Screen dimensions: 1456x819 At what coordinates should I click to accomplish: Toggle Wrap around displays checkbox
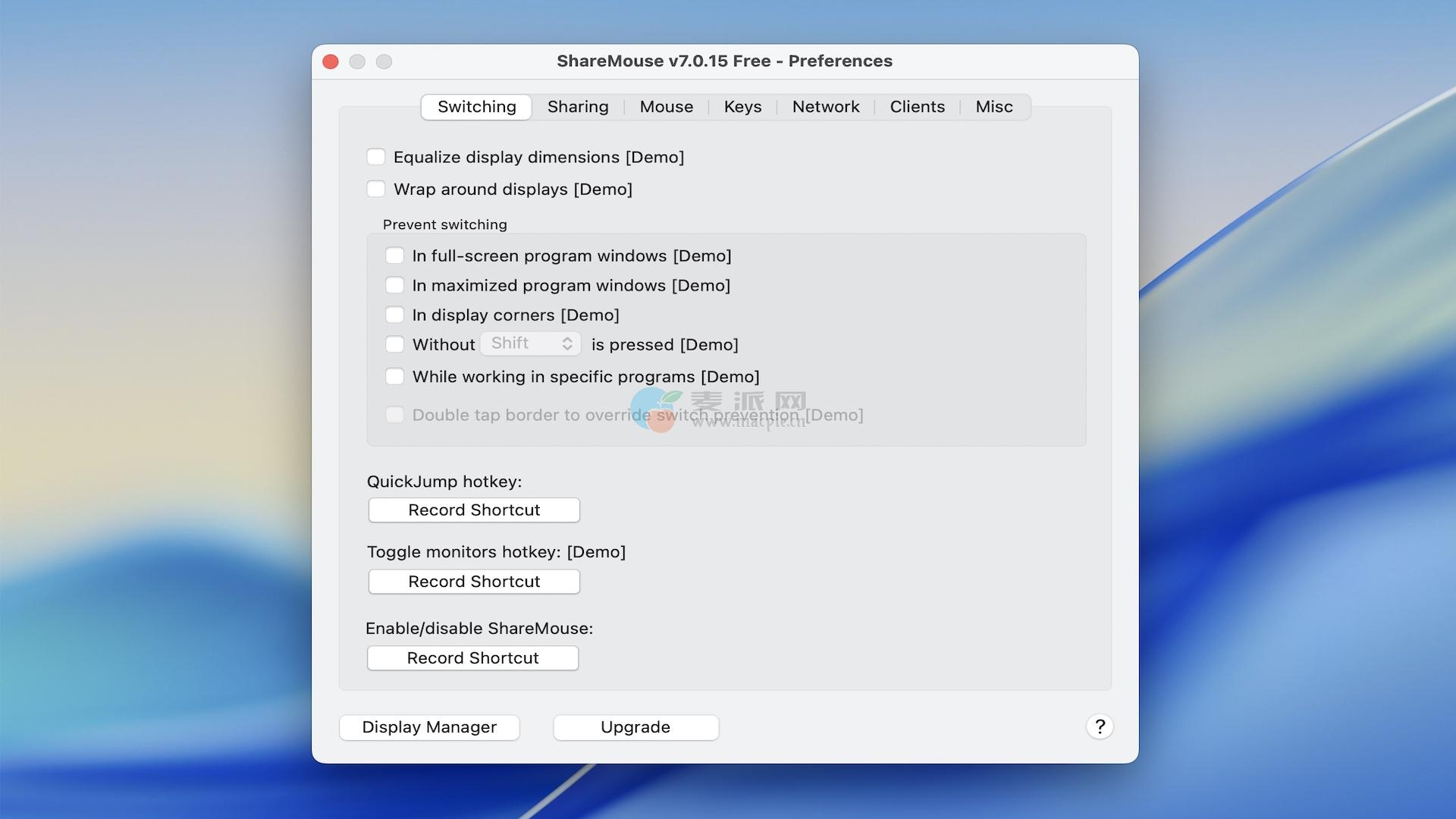coord(376,189)
